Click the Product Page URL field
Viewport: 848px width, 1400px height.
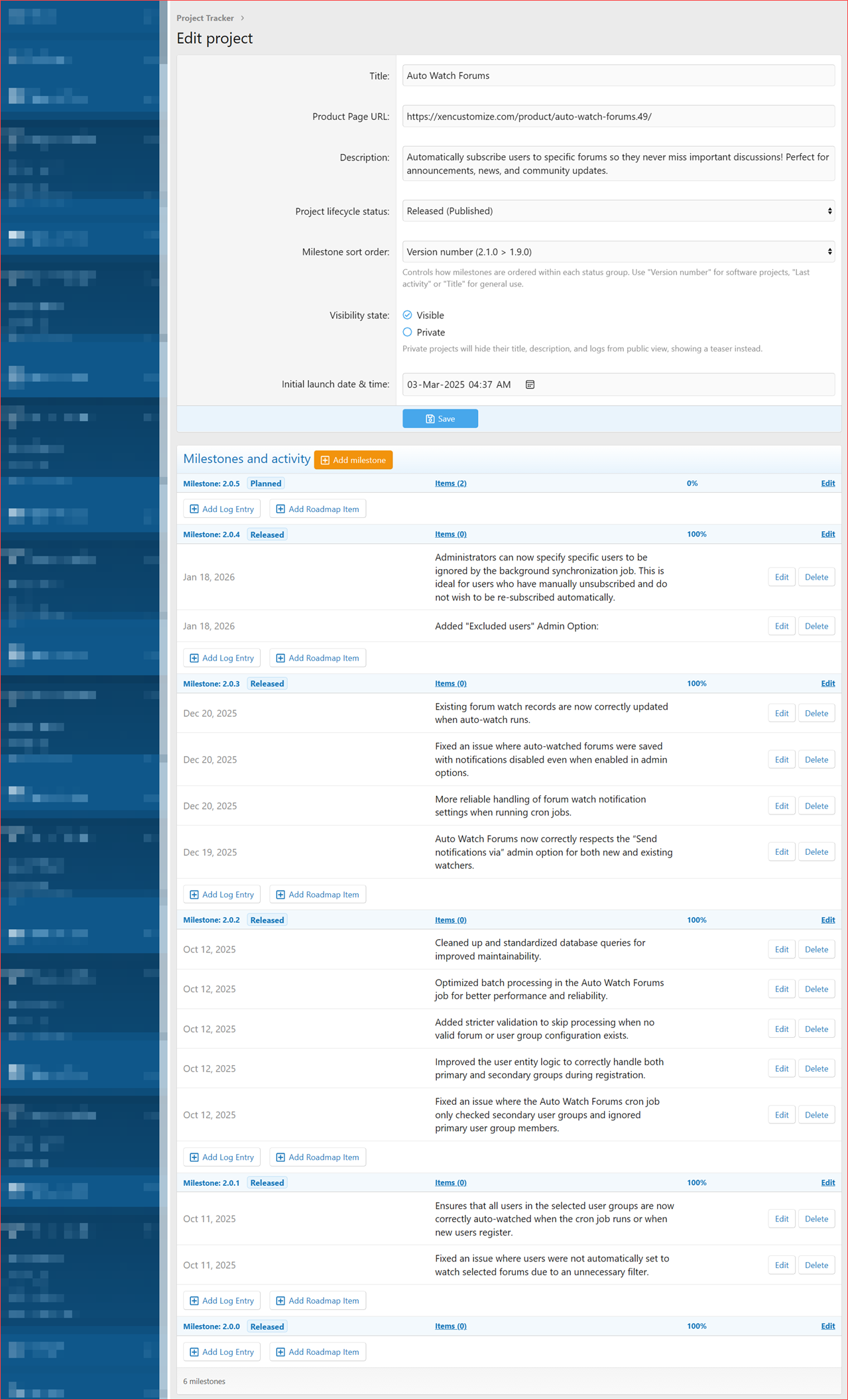point(618,116)
